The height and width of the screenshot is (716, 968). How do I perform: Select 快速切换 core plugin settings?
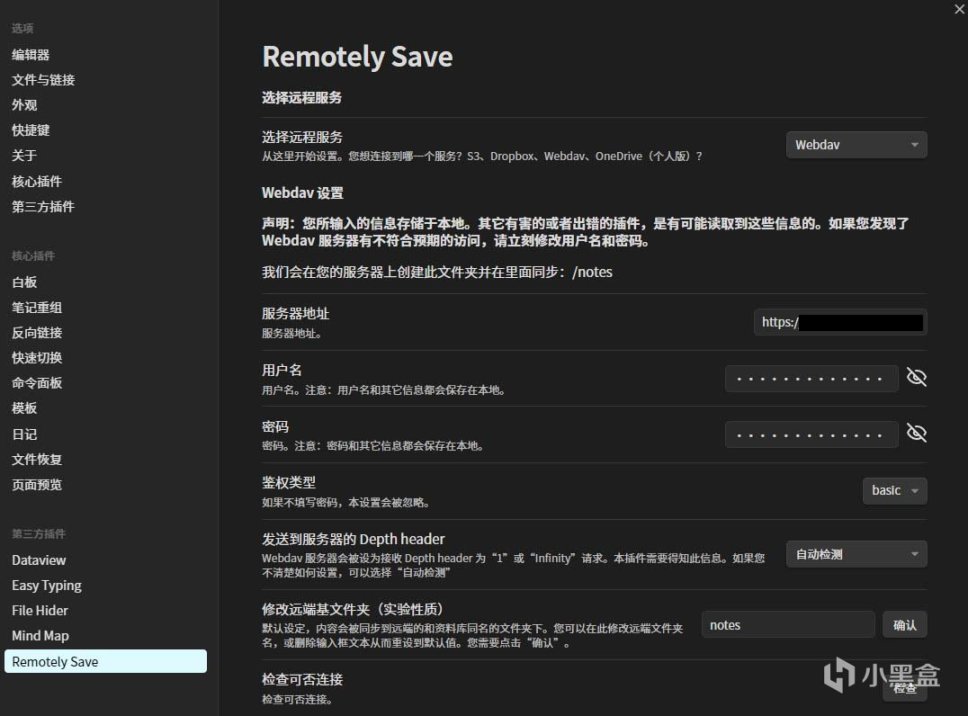pos(36,358)
